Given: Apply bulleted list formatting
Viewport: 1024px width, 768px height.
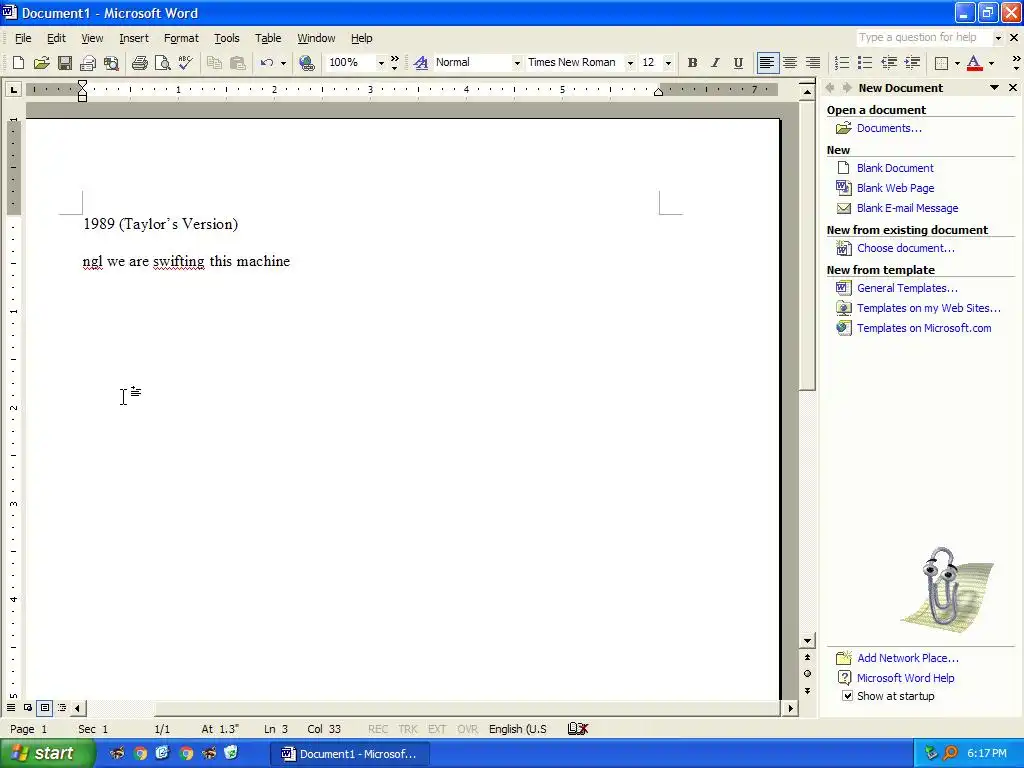Looking at the screenshot, I should [x=865, y=63].
